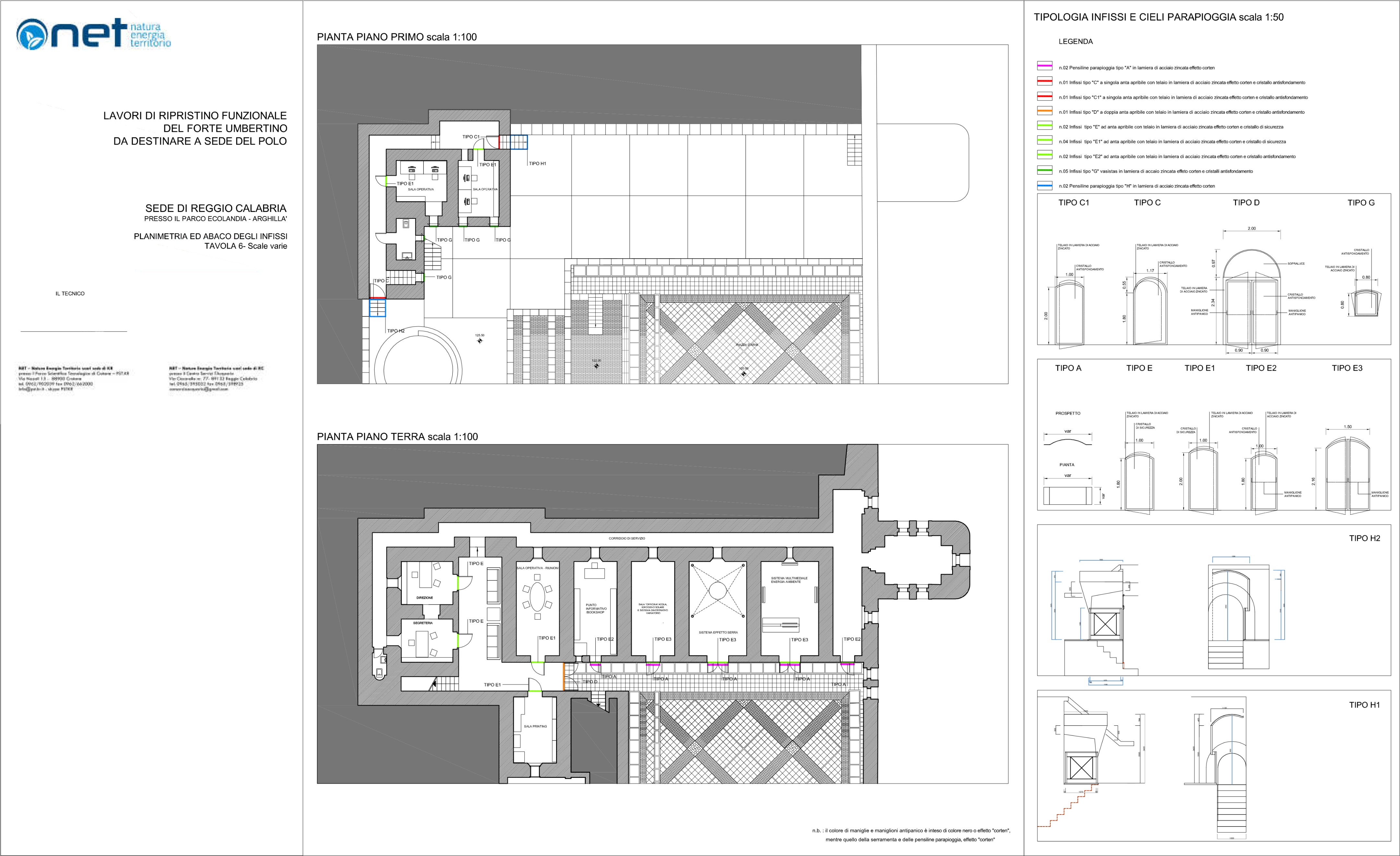
Task: Select the orange legend swatch for Infissi tipo "D"
Action: click(x=1044, y=111)
